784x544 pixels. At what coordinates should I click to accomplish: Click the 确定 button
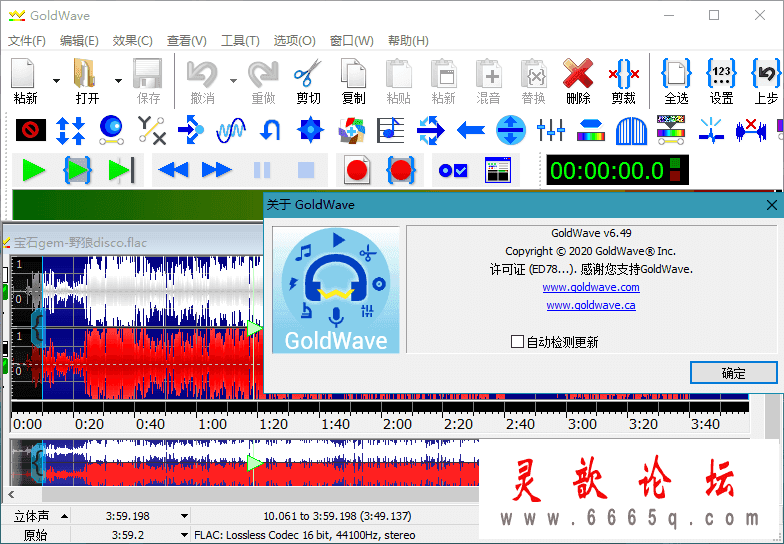734,373
